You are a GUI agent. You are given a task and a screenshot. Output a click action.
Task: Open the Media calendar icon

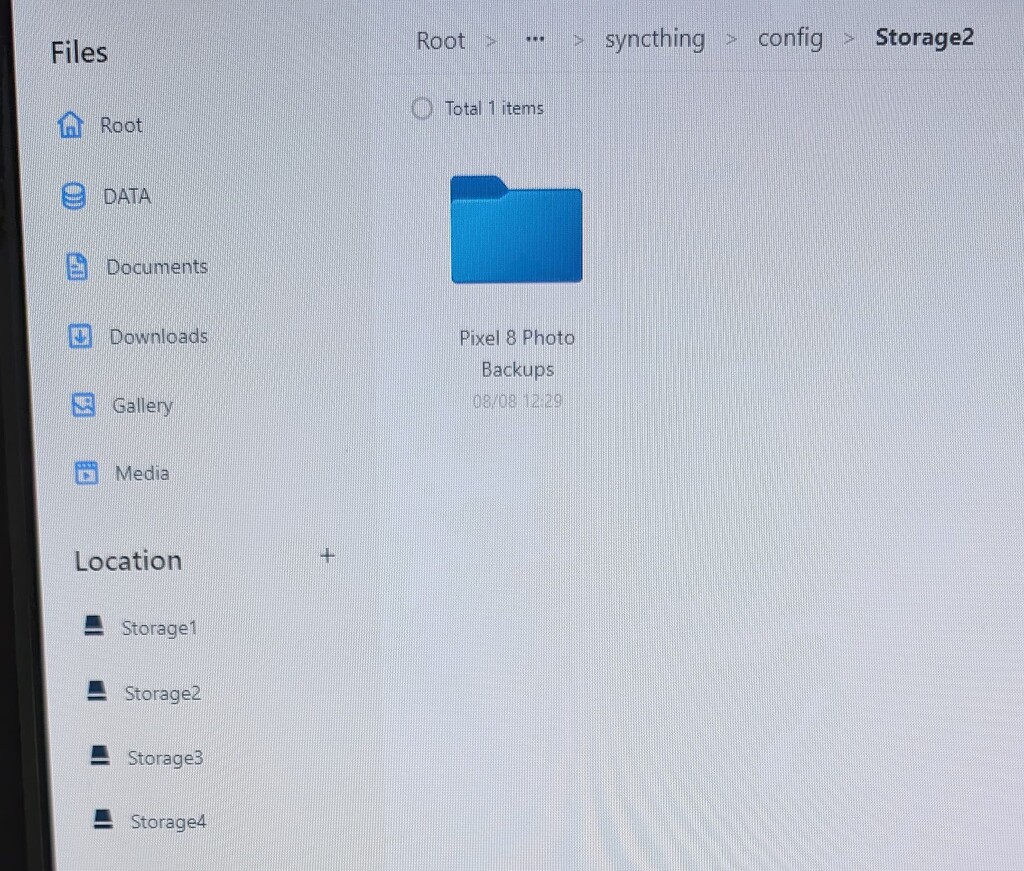click(x=86, y=472)
